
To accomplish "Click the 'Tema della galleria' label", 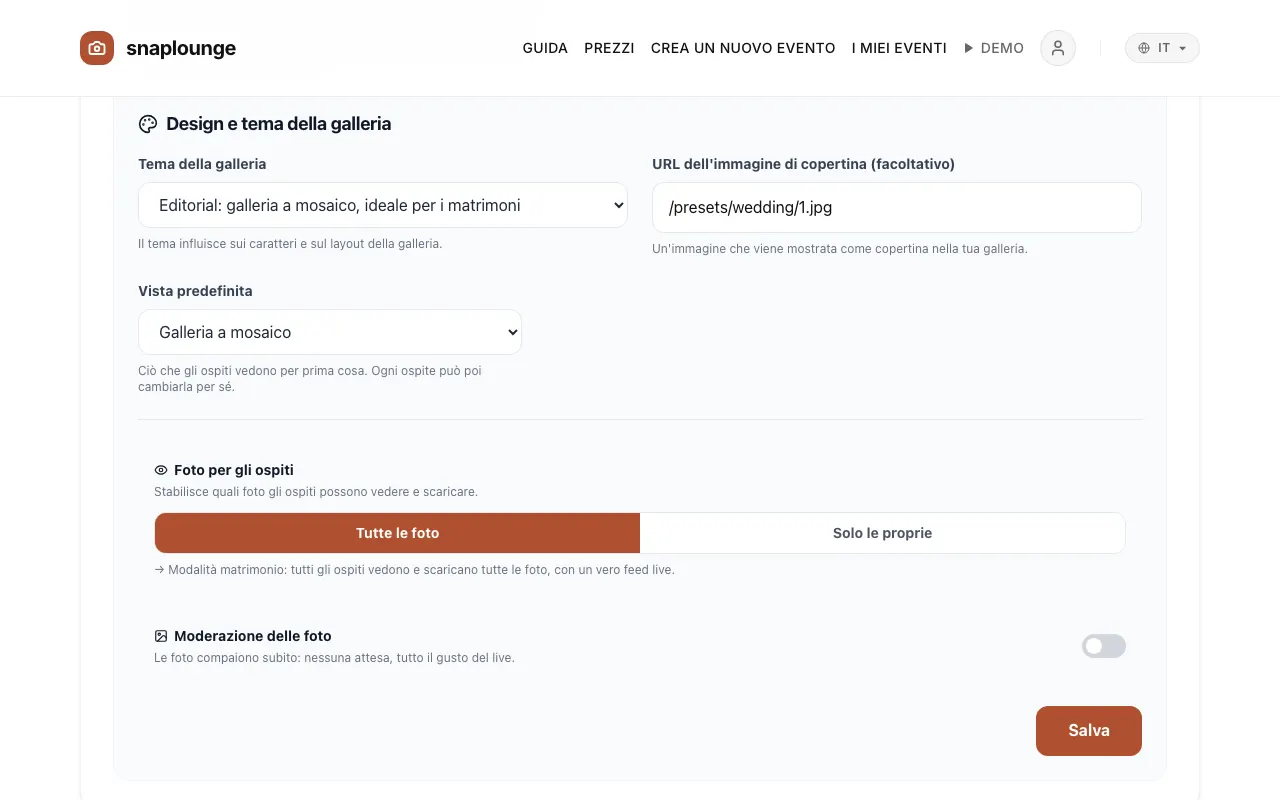I will 202,164.
